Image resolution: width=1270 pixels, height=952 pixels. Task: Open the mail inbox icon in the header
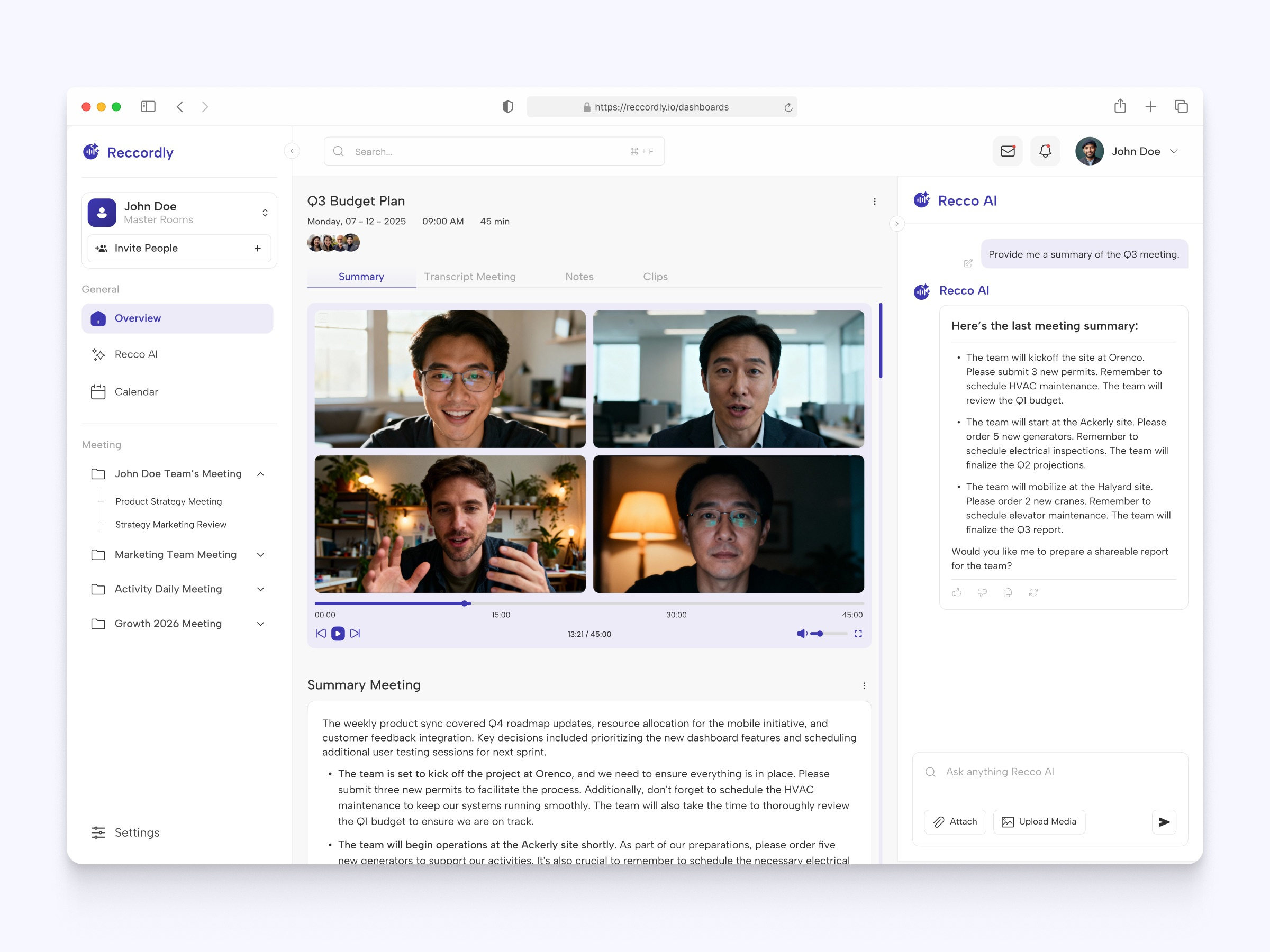1007,151
